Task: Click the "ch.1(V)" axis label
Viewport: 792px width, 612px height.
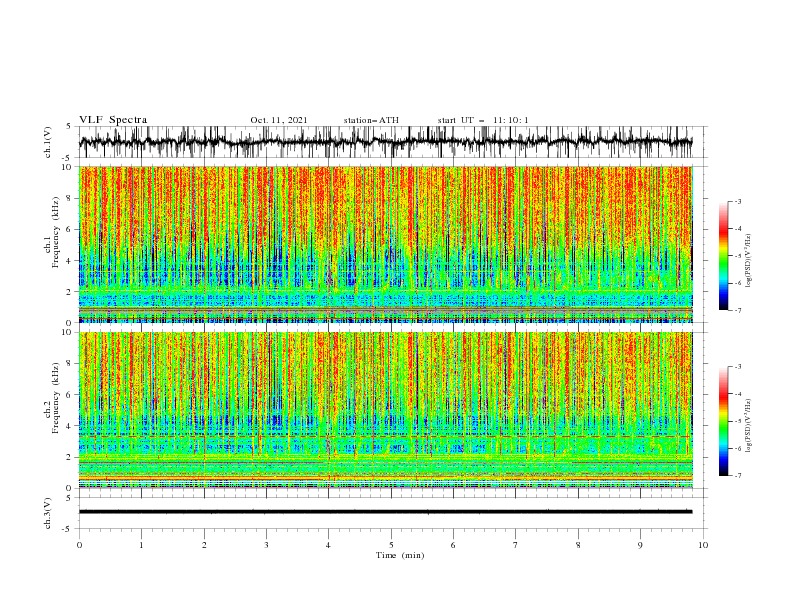Action: click(48, 142)
